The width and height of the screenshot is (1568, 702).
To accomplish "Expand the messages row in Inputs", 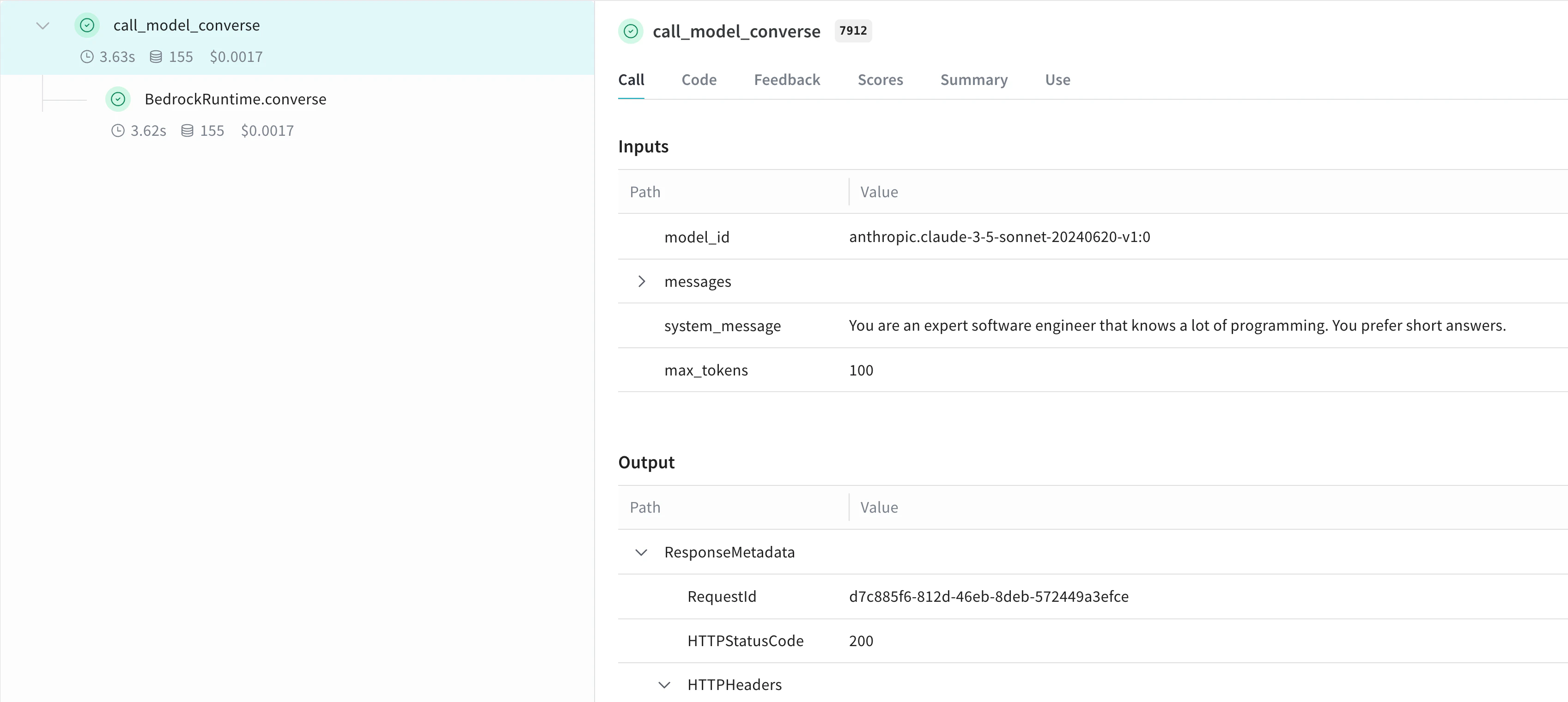I will click(641, 281).
